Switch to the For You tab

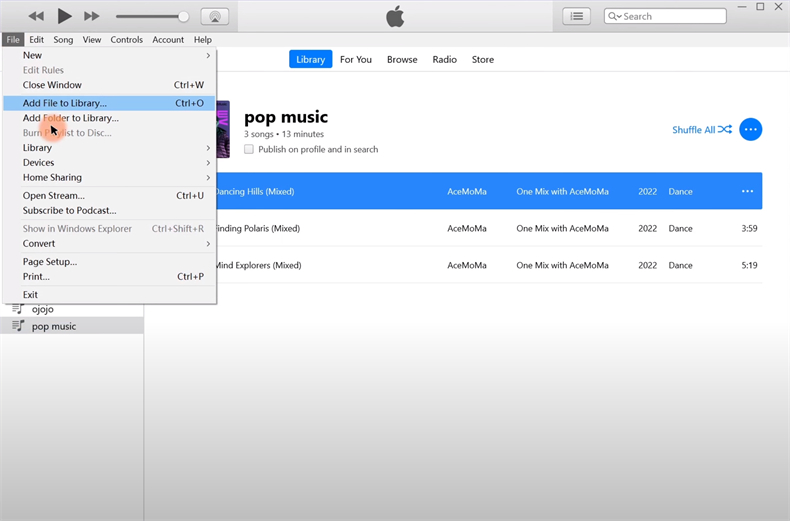356,59
